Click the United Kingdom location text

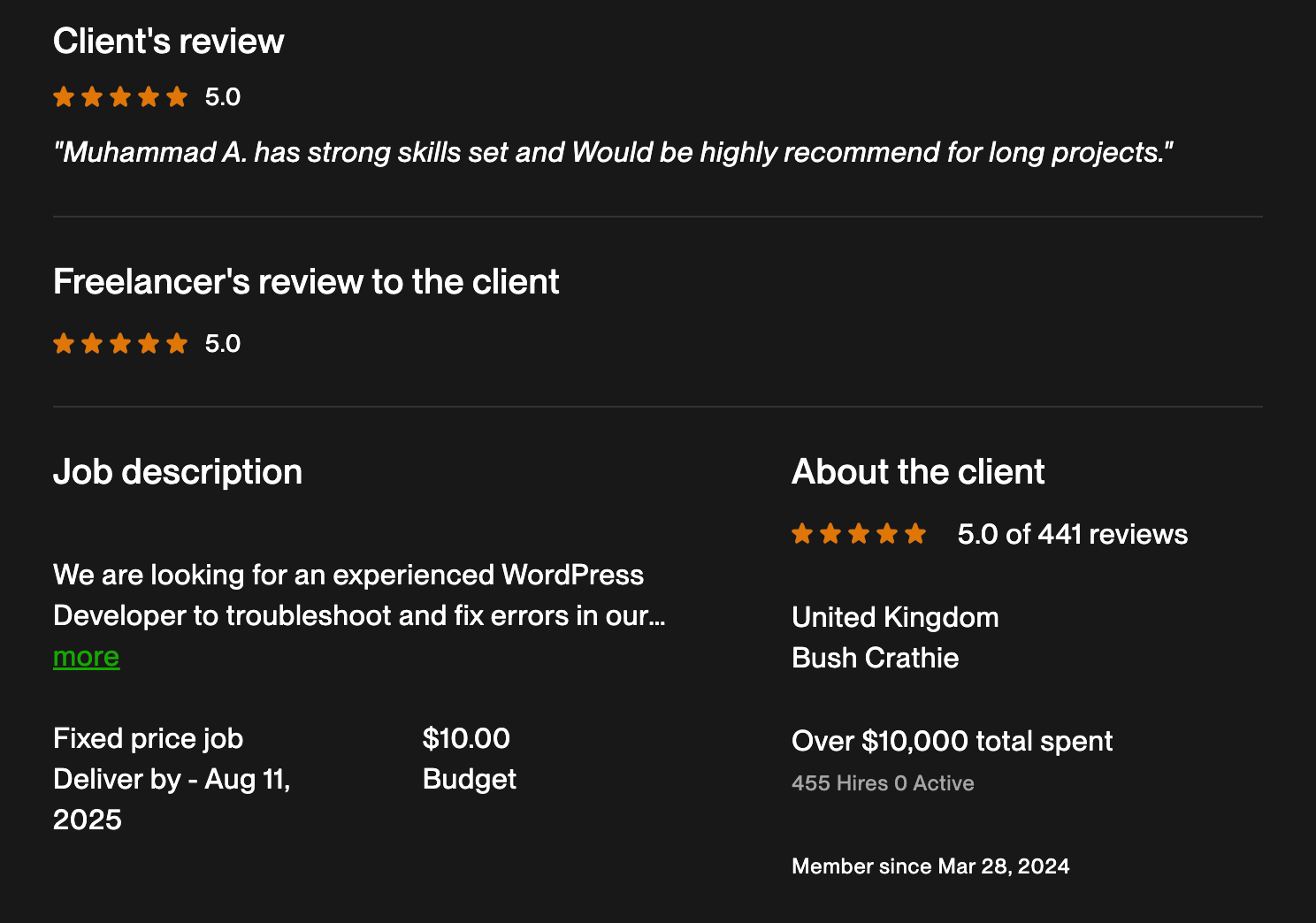point(895,617)
